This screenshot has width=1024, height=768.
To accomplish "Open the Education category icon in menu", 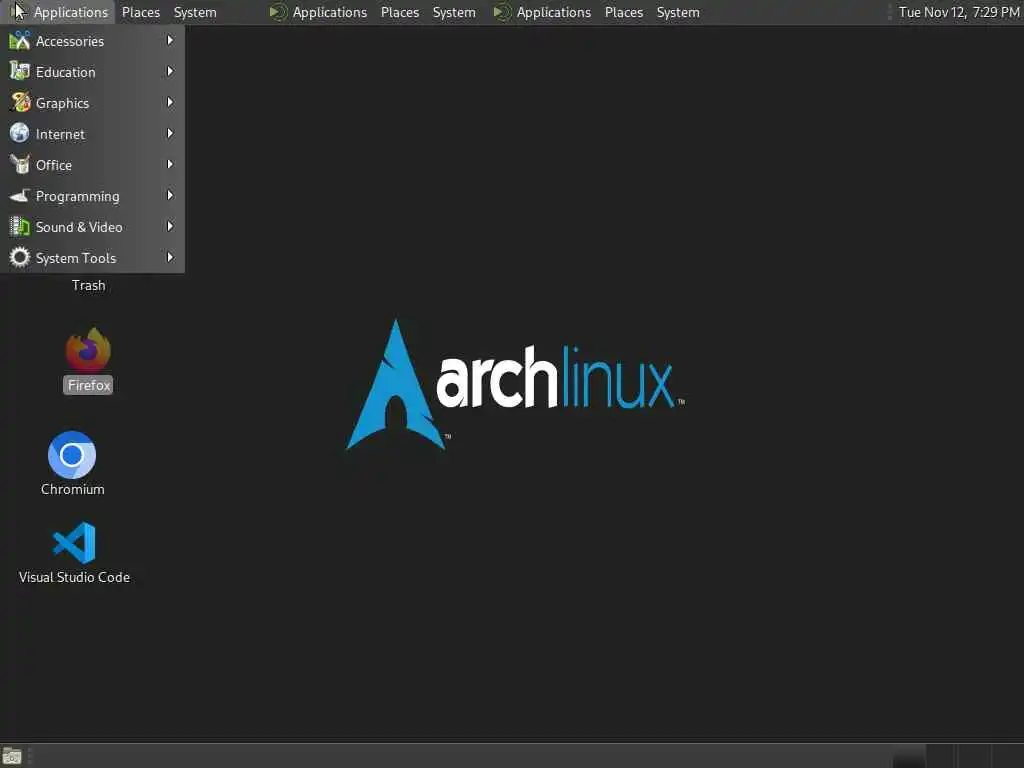I will pos(20,72).
